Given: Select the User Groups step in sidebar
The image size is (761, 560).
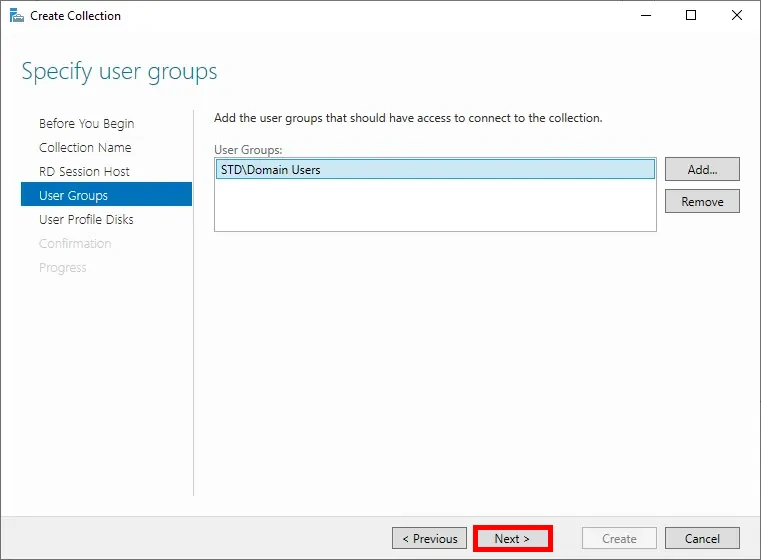Looking at the screenshot, I should point(73,196).
